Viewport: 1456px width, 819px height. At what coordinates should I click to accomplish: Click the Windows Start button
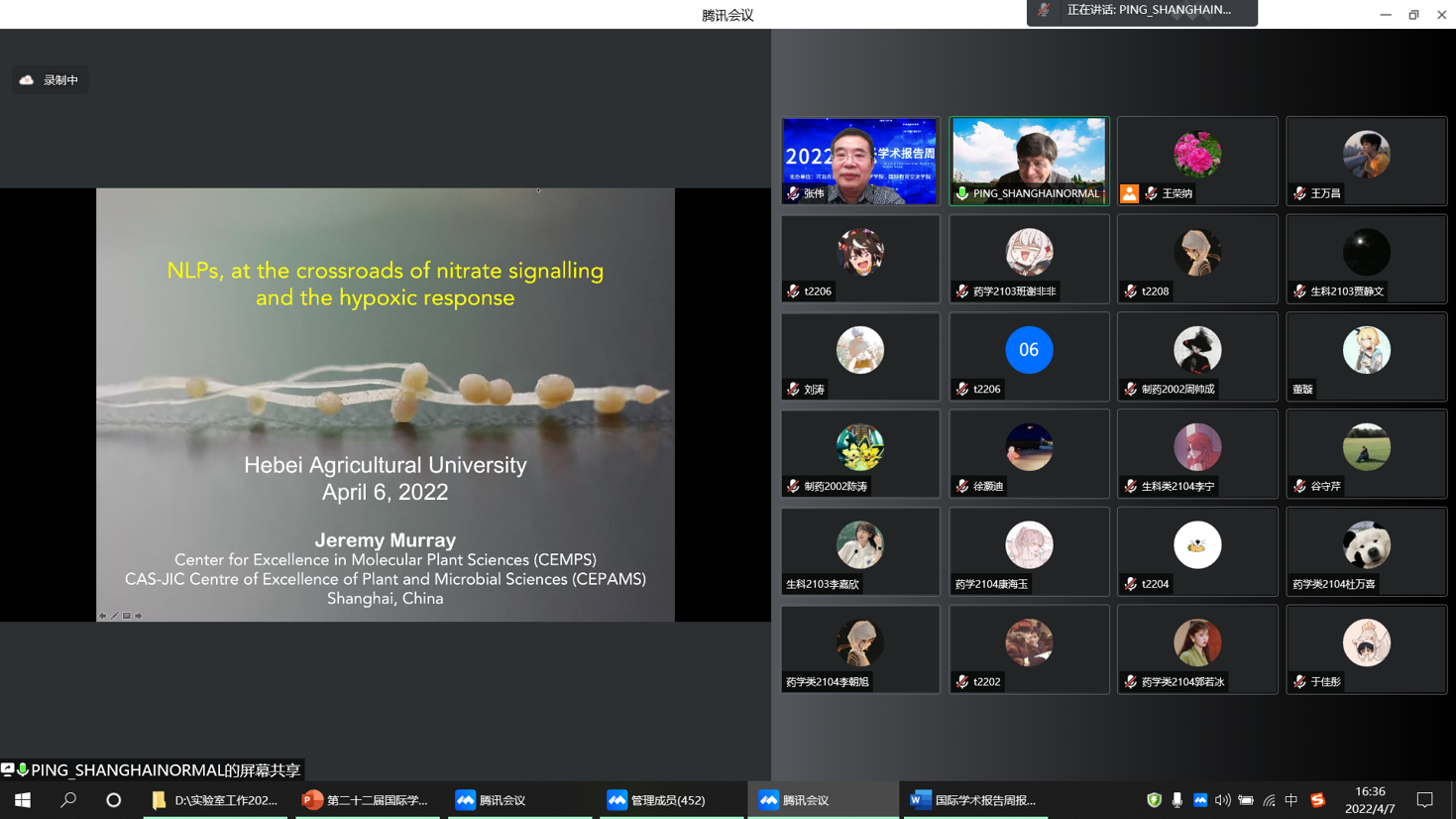click(x=22, y=800)
